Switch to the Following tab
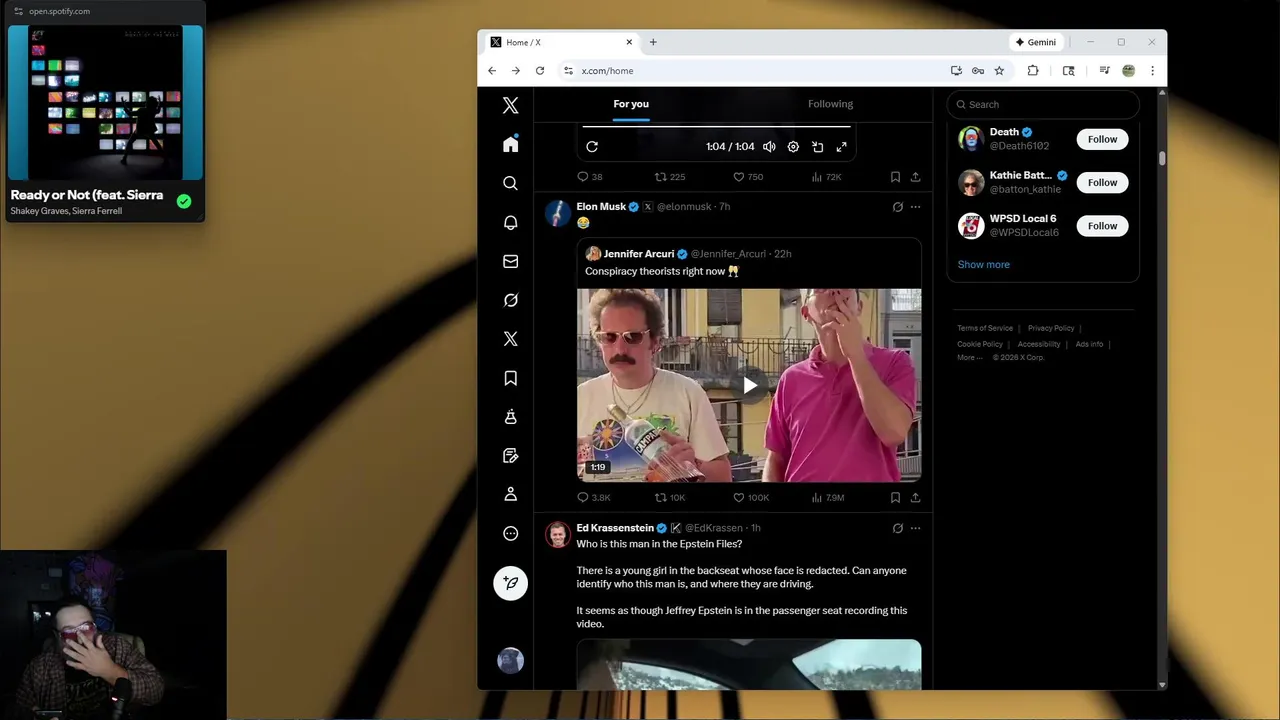Image resolution: width=1280 pixels, height=720 pixels. (x=830, y=104)
